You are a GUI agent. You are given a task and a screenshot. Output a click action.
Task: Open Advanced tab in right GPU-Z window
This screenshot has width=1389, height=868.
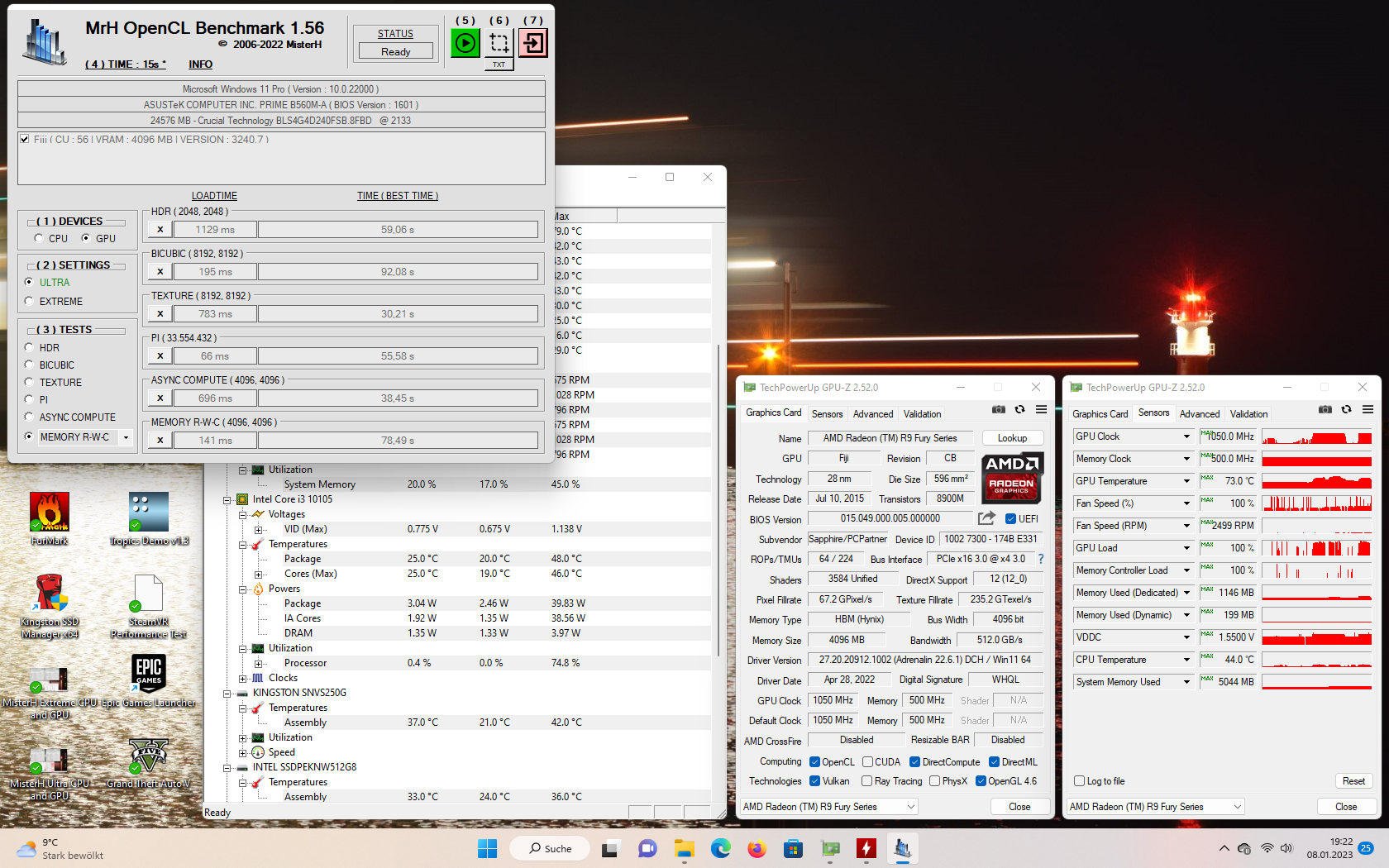pyautogui.click(x=1199, y=414)
